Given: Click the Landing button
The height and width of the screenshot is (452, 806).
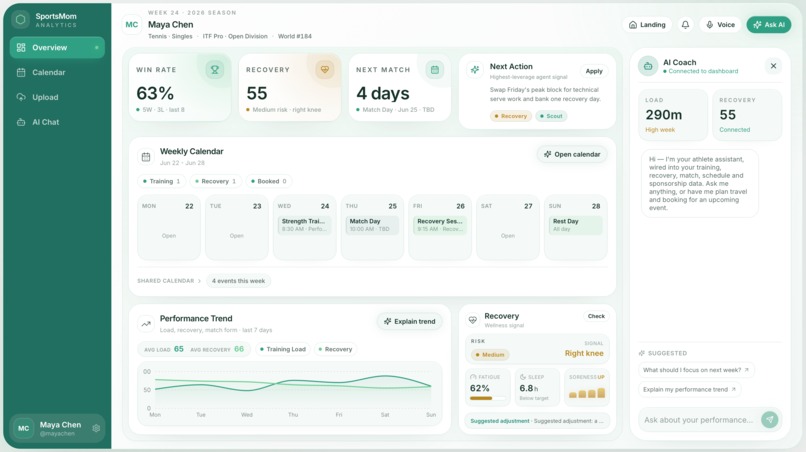Looking at the screenshot, I should [x=647, y=25].
